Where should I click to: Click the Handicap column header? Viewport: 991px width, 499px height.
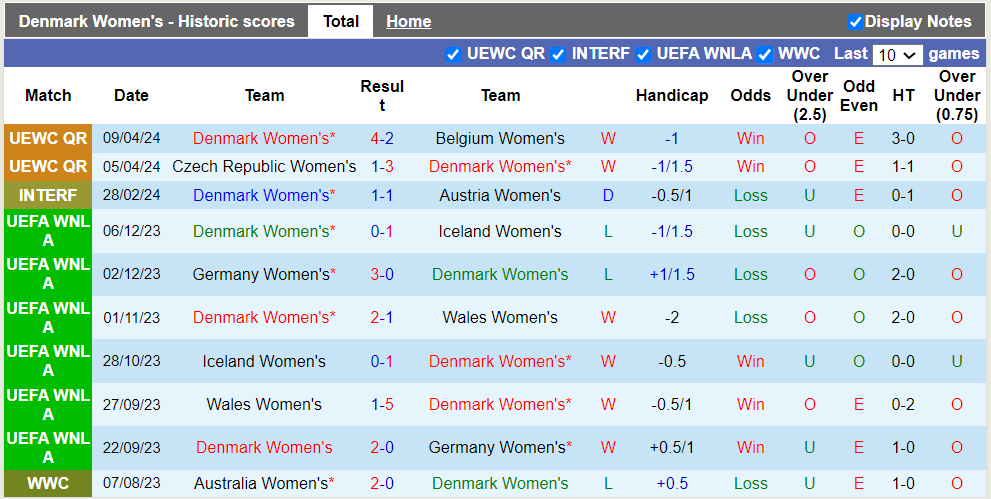671,96
